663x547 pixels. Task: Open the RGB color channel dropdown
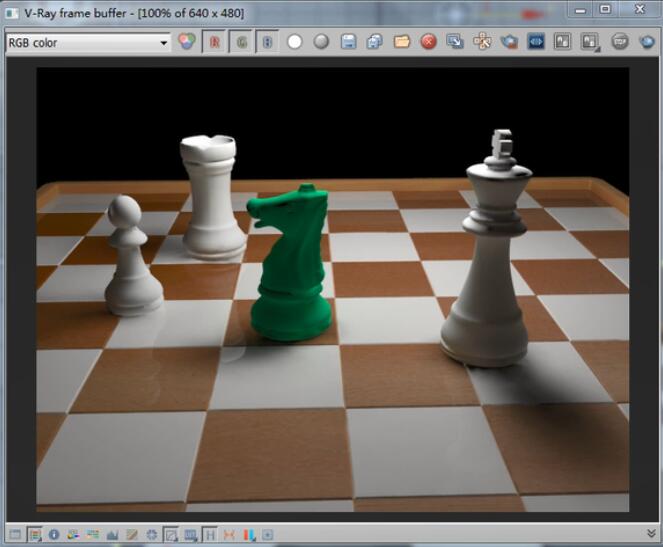coord(88,43)
